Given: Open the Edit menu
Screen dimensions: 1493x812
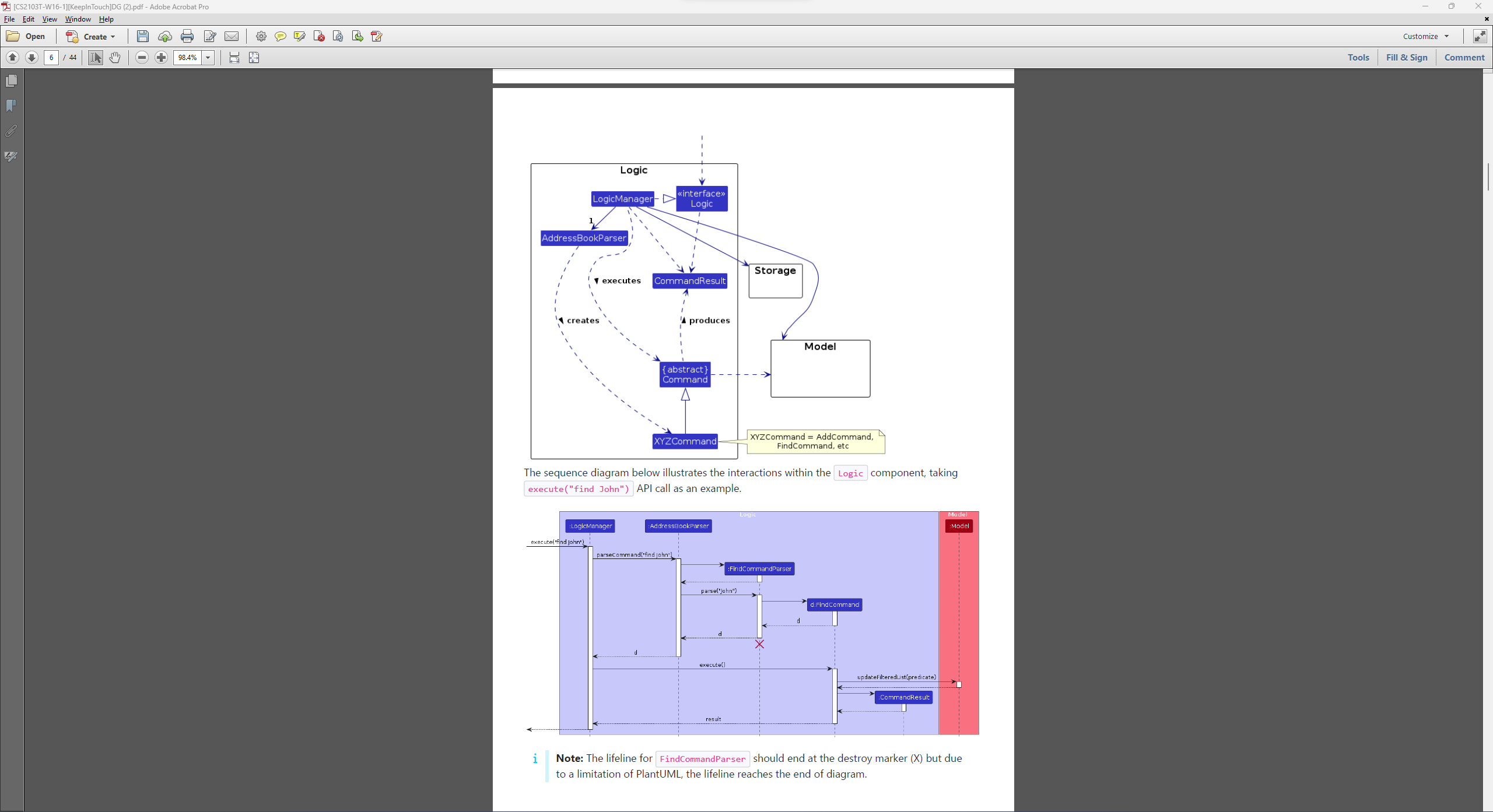Looking at the screenshot, I should click(x=28, y=19).
